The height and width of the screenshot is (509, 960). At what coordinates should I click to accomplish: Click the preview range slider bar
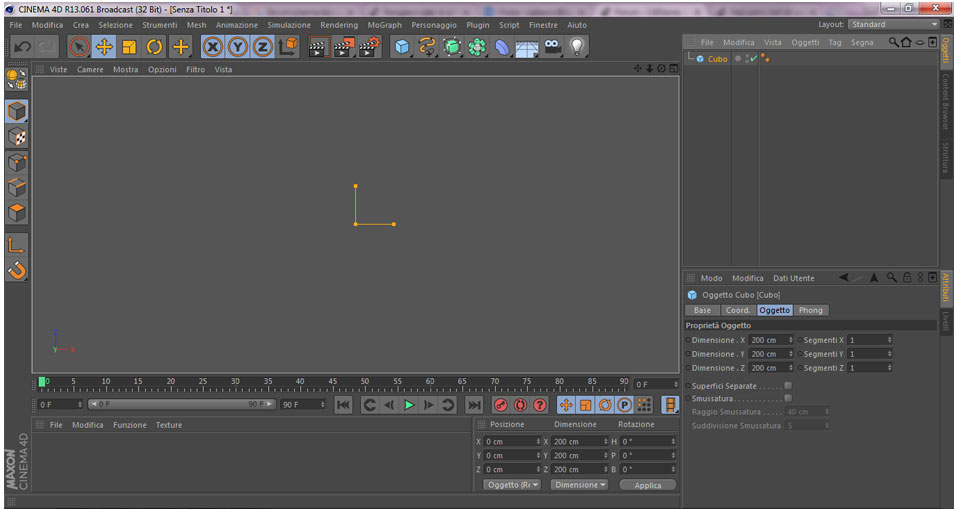click(181, 404)
